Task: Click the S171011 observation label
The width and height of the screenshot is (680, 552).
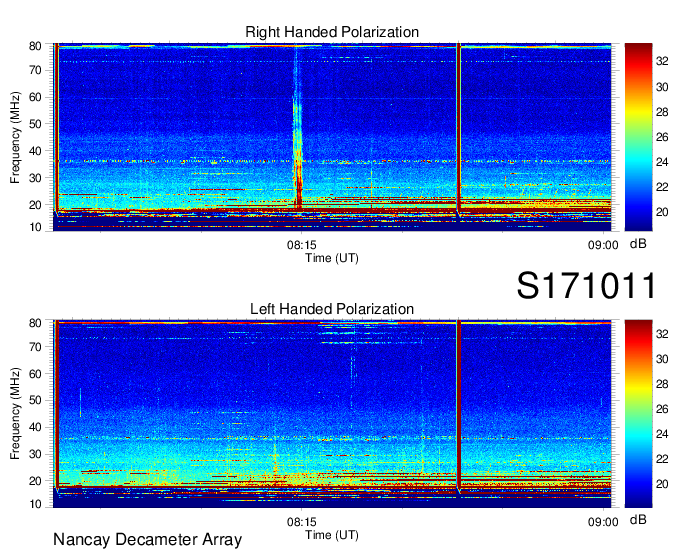Action: (586, 285)
